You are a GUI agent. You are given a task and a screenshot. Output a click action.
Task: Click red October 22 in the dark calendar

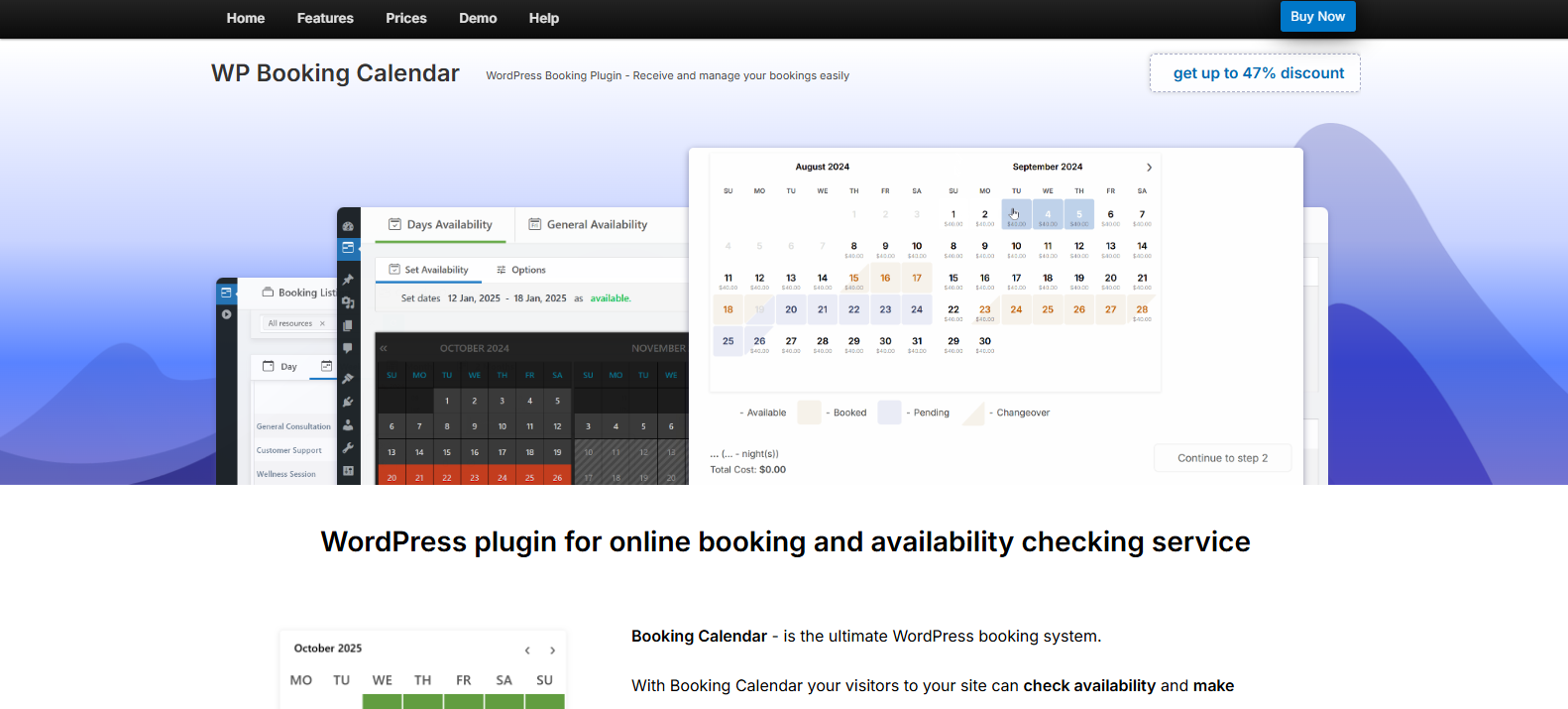pos(447,475)
